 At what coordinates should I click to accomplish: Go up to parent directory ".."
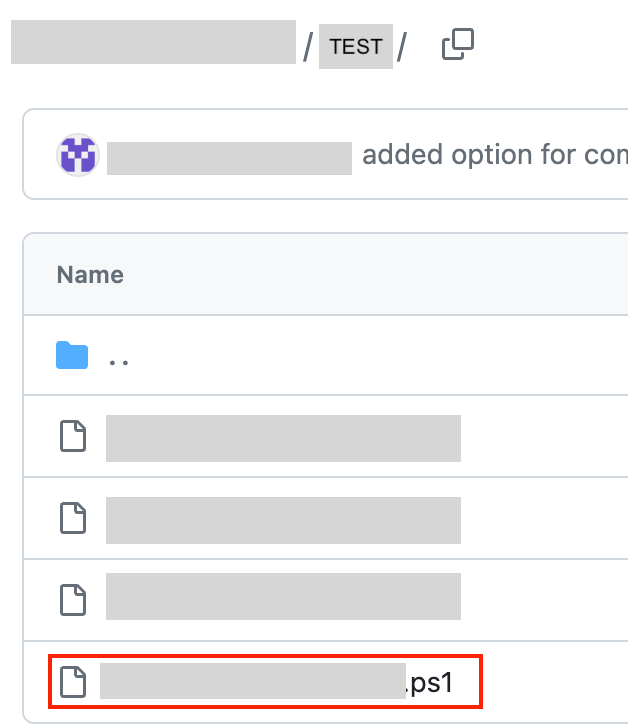point(118,357)
